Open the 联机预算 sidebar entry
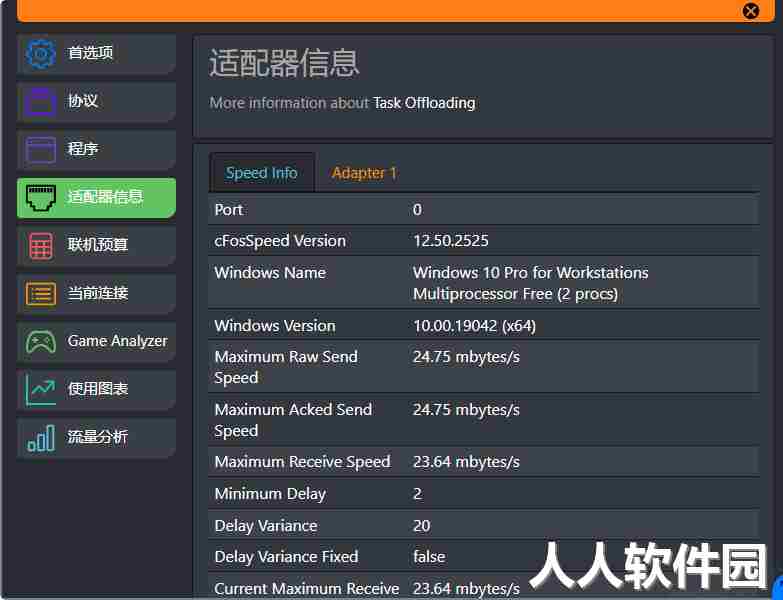The height and width of the screenshot is (600, 783). click(x=96, y=245)
